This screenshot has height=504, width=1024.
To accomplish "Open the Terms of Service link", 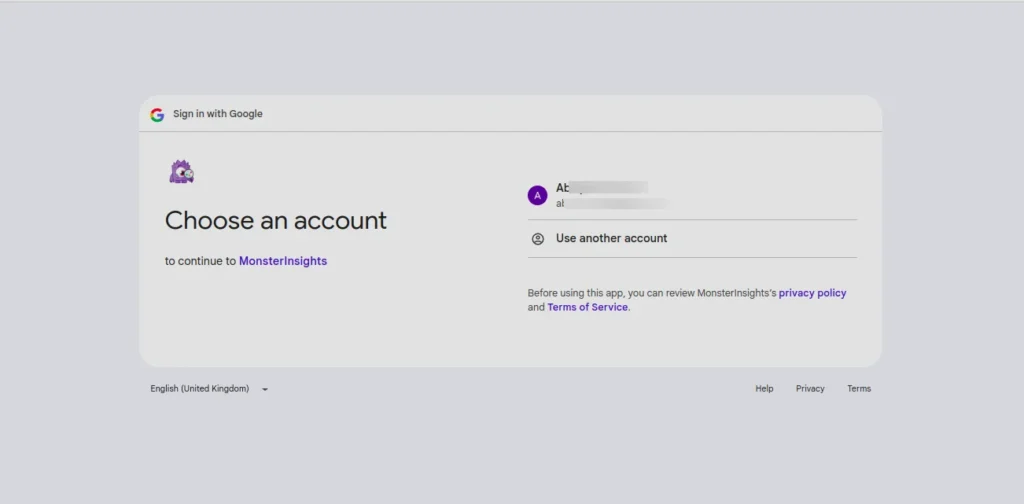I will coord(587,307).
